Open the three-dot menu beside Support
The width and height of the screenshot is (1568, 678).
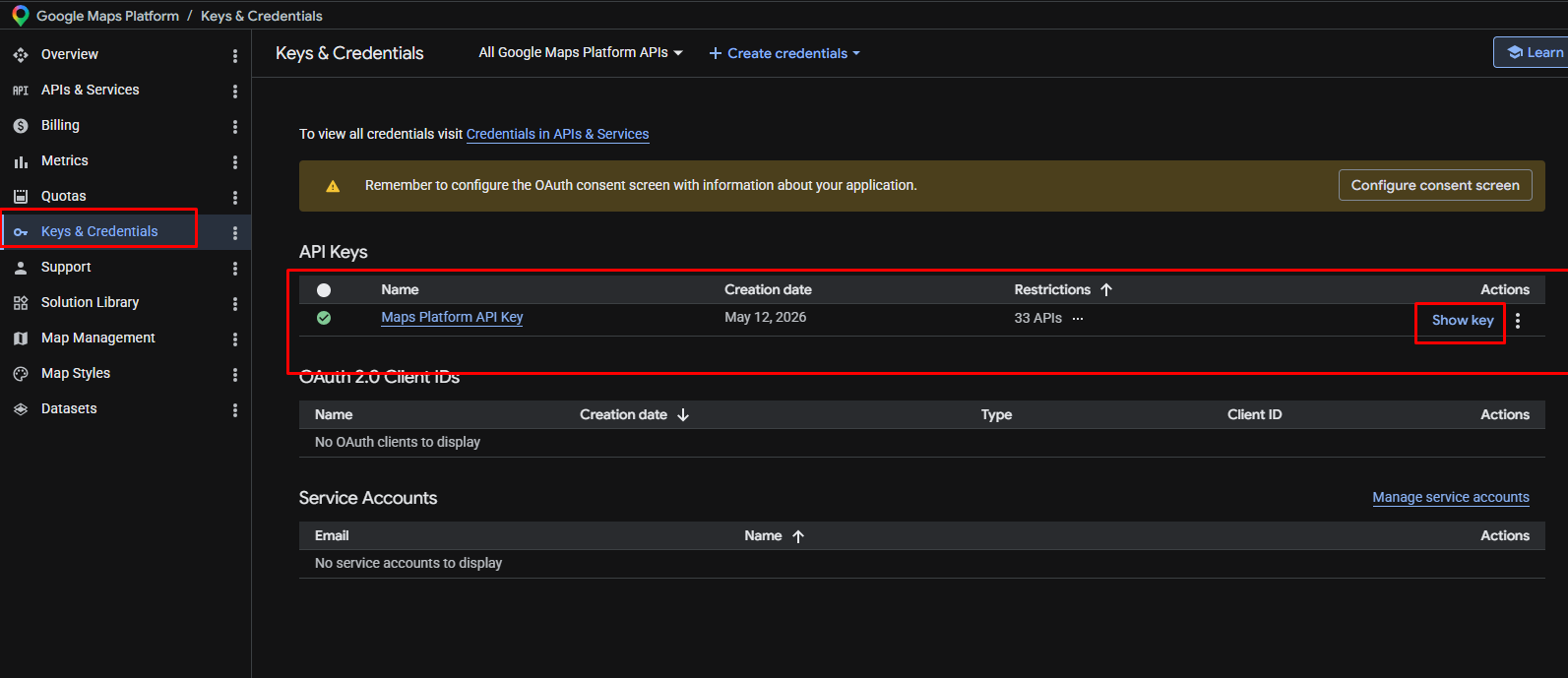coord(235,269)
